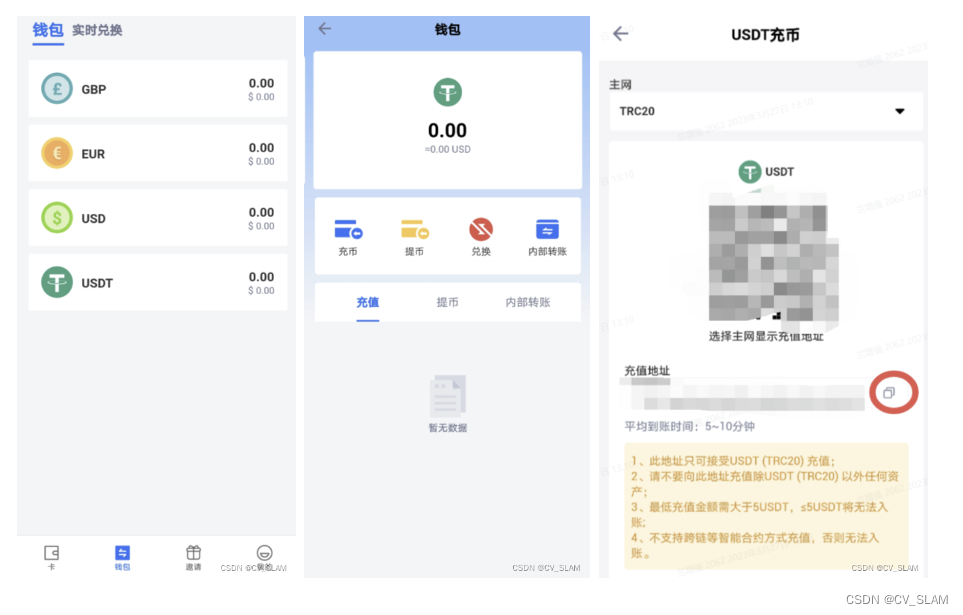The width and height of the screenshot is (963, 615).
Task: Tap the 兑换 exchange round icon
Action: coord(481,229)
